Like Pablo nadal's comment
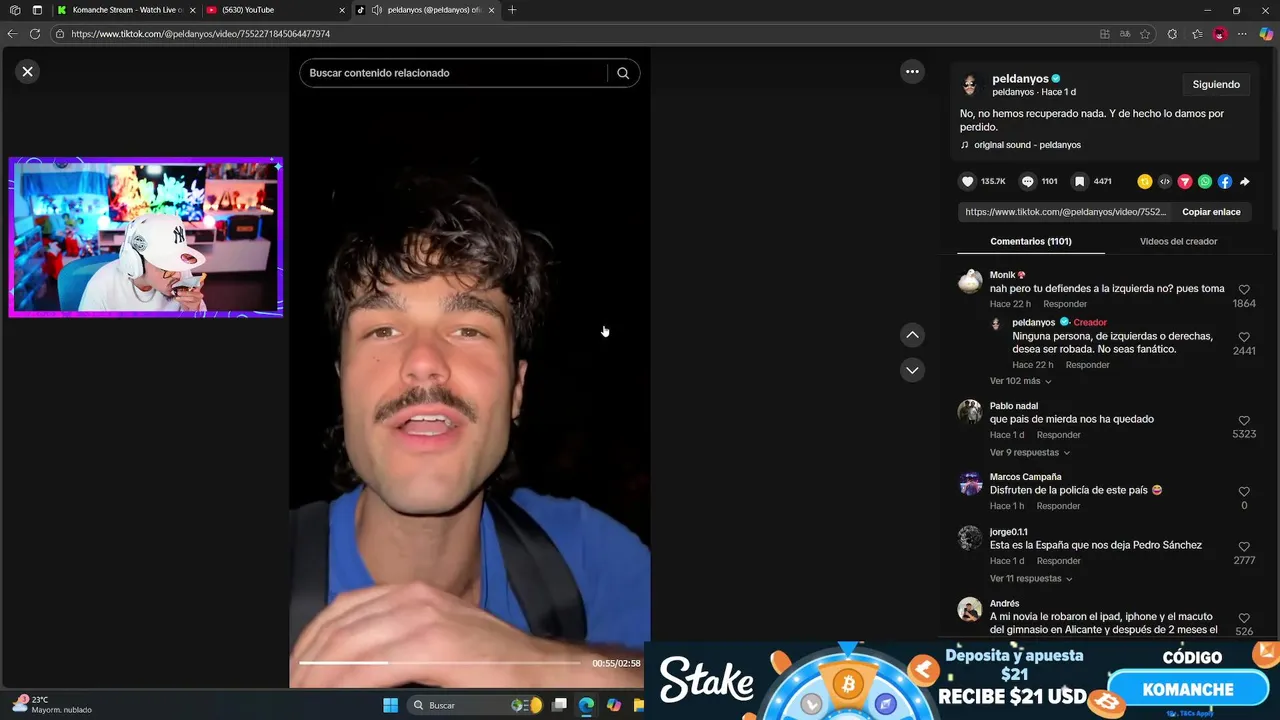Viewport: 1280px width, 720px height. 1244,421
